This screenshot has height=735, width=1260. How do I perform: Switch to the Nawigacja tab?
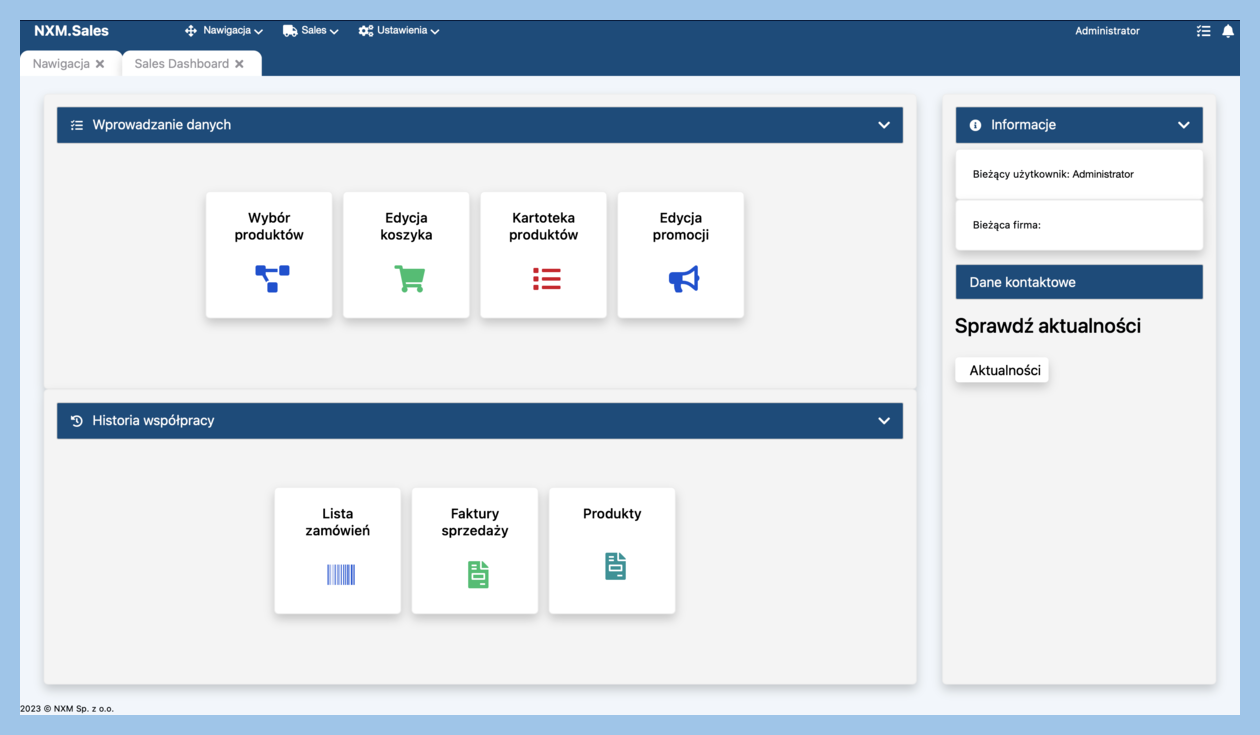[x=61, y=64]
